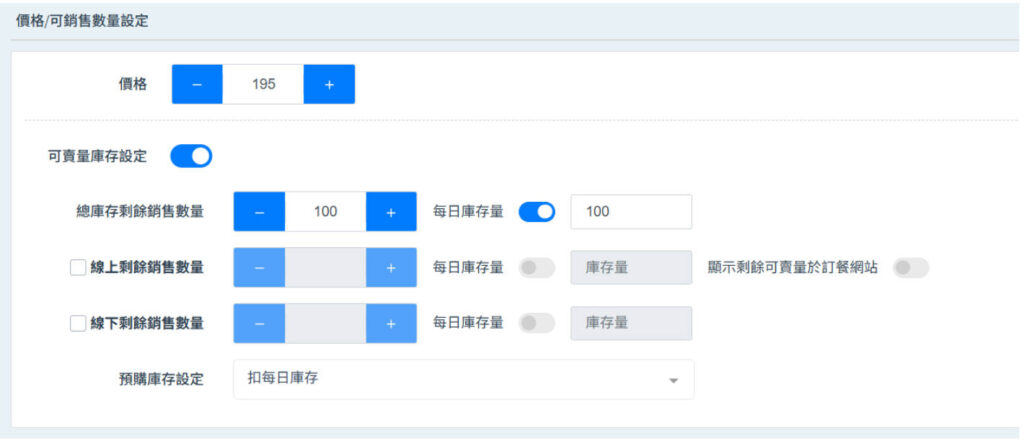Check the 線下剩餘銷售數量 checkbox
The width and height of the screenshot is (1024, 441).
[77, 324]
